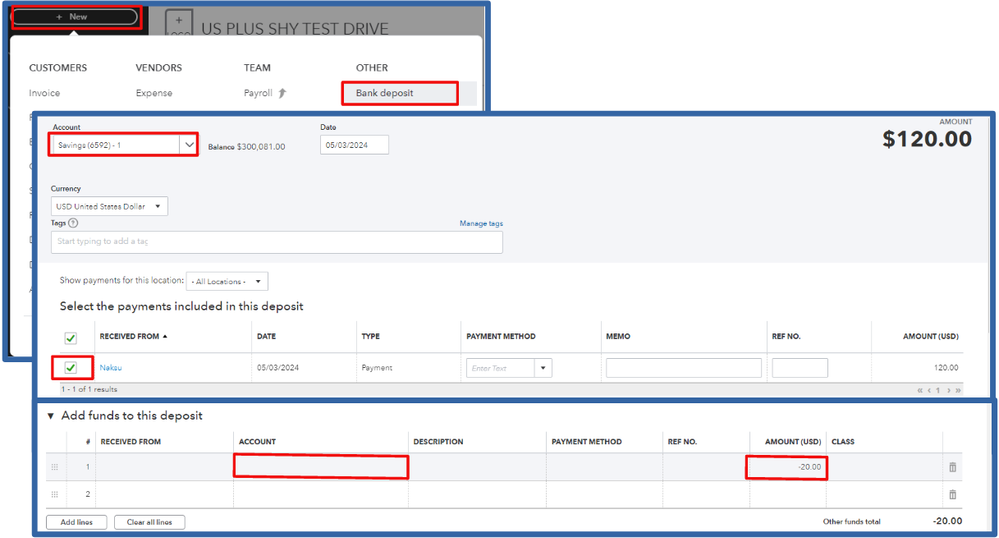Sort by Received From column header

[133, 336]
